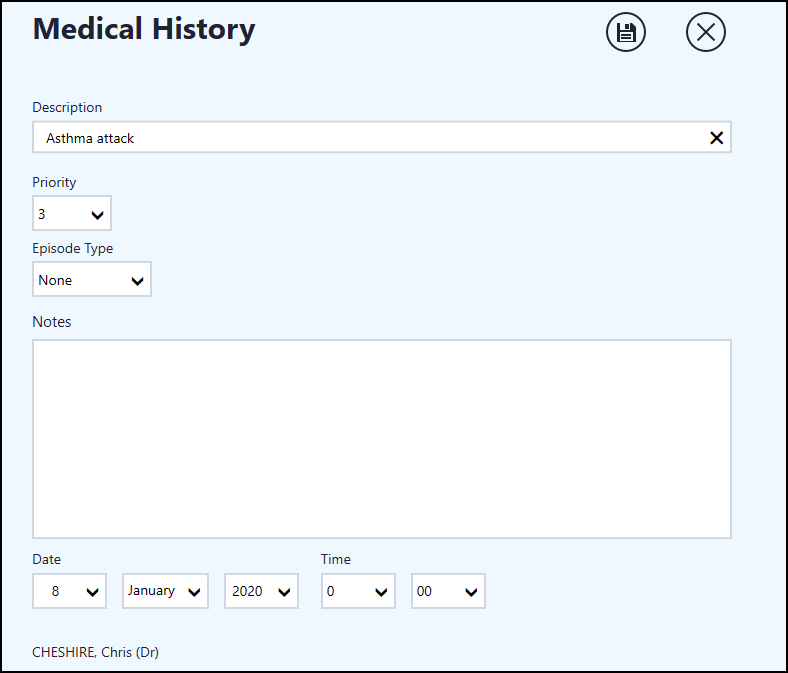
Task: Click the clinician name CHESHIRE, Chris (Dr)
Action: (95, 653)
